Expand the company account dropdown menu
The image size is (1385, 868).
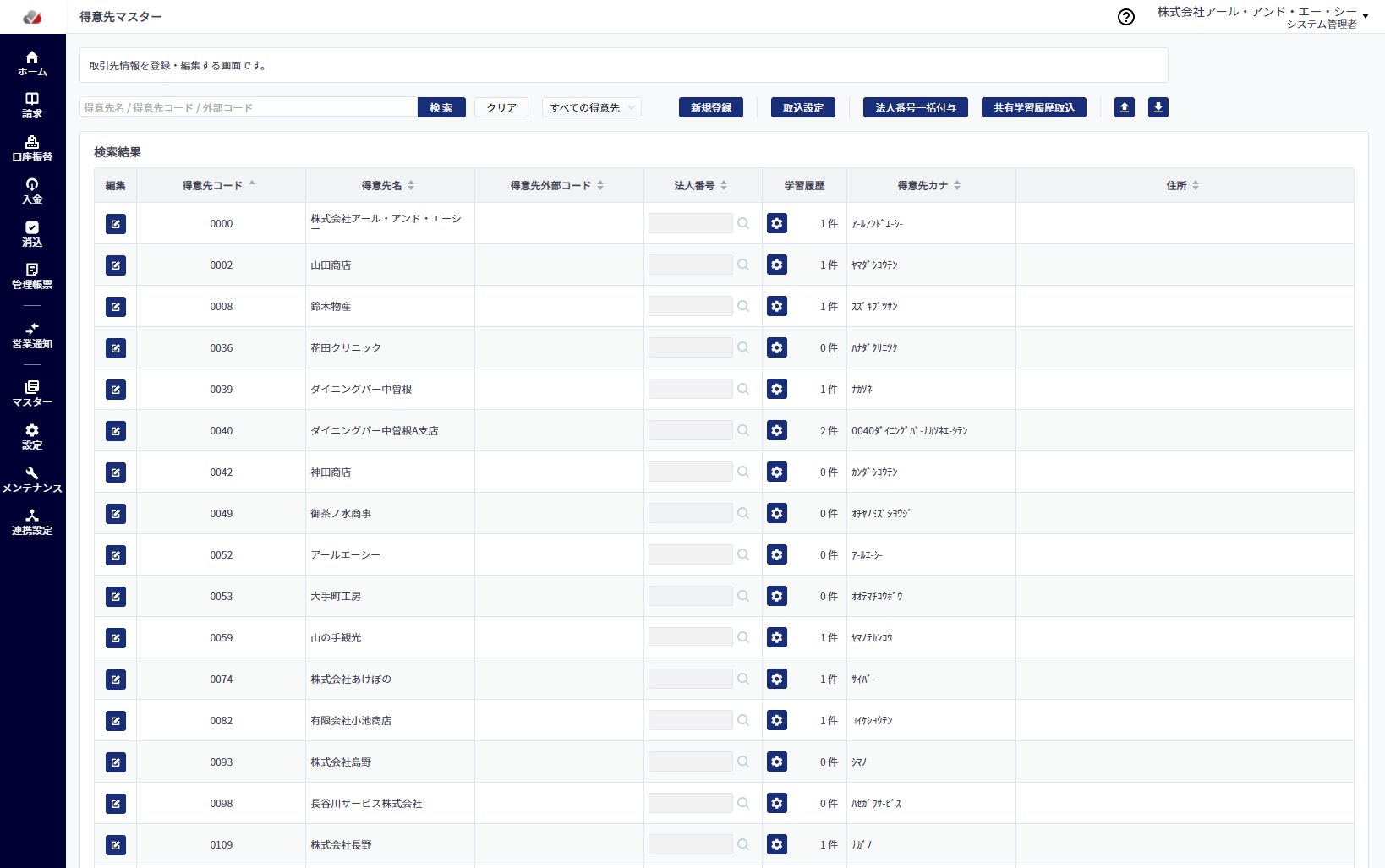1366,16
